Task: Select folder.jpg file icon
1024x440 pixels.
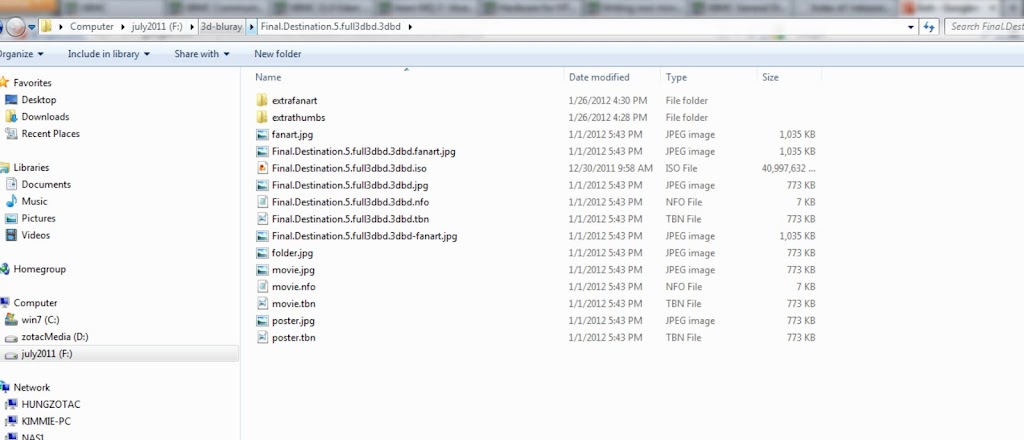Action: click(x=262, y=253)
